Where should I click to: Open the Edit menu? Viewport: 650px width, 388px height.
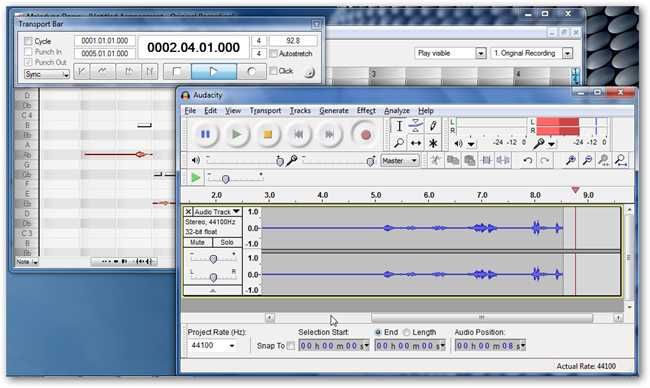click(x=210, y=111)
